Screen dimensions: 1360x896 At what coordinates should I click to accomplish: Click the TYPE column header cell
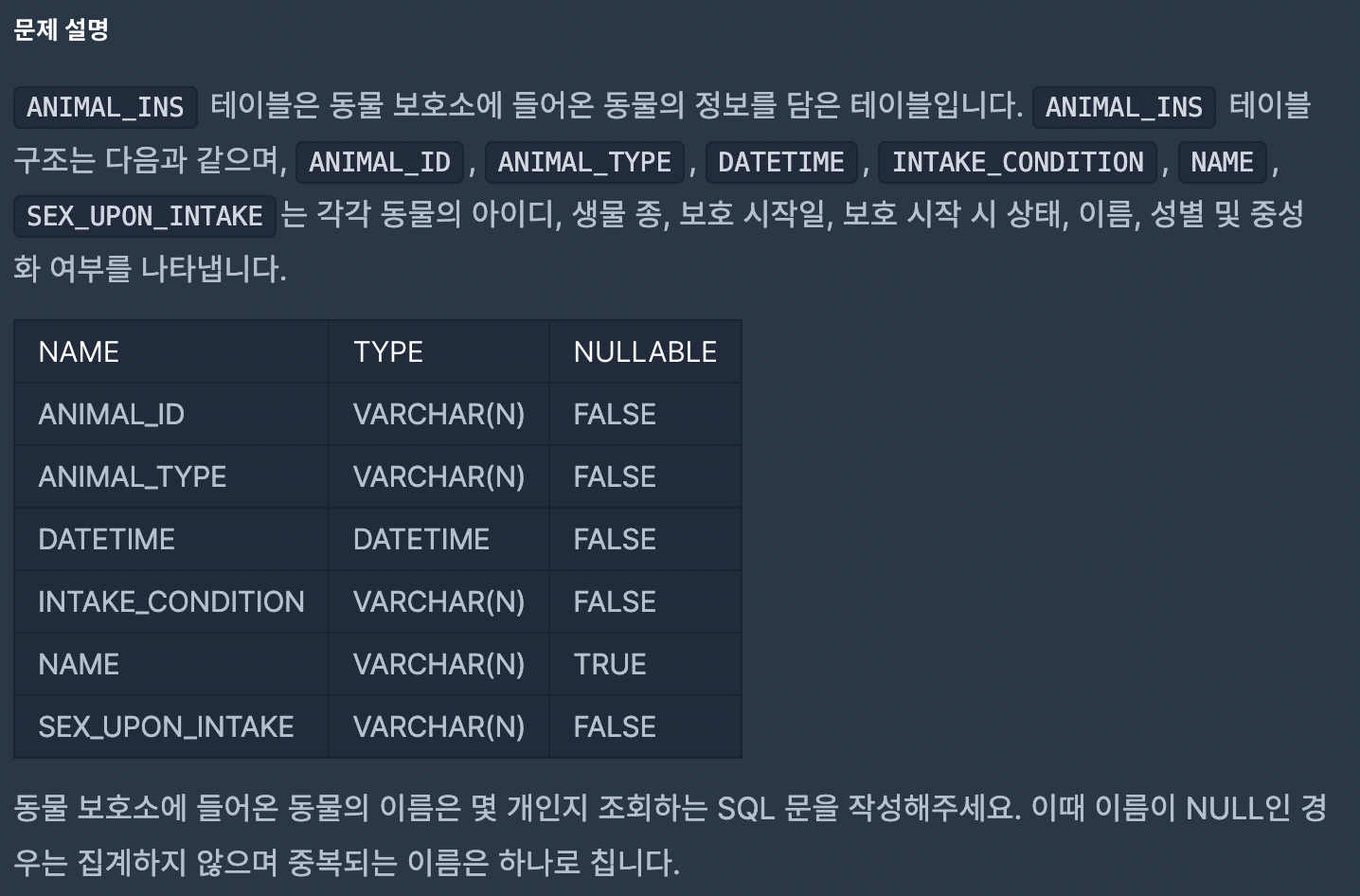click(x=438, y=351)
